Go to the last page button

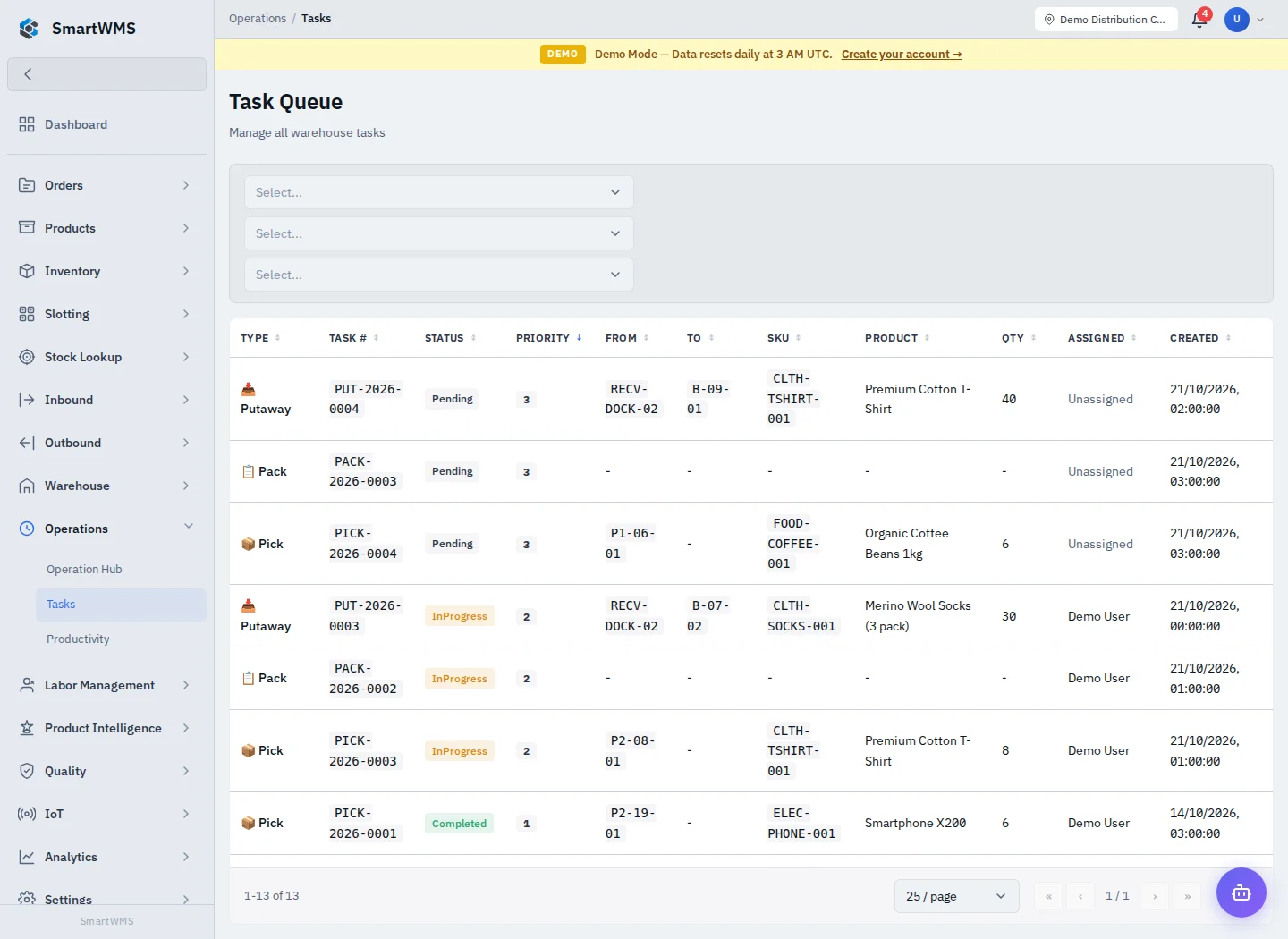pos(1187,896)
